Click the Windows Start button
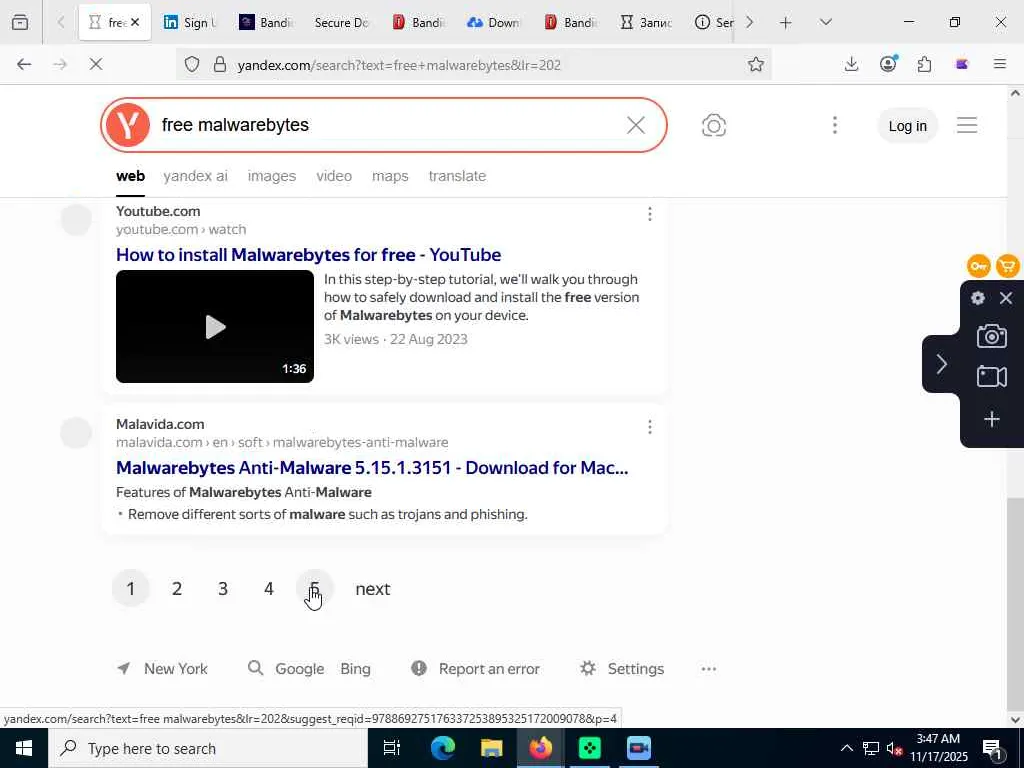This screenshot has height=768, width=1024. point(24,748)
